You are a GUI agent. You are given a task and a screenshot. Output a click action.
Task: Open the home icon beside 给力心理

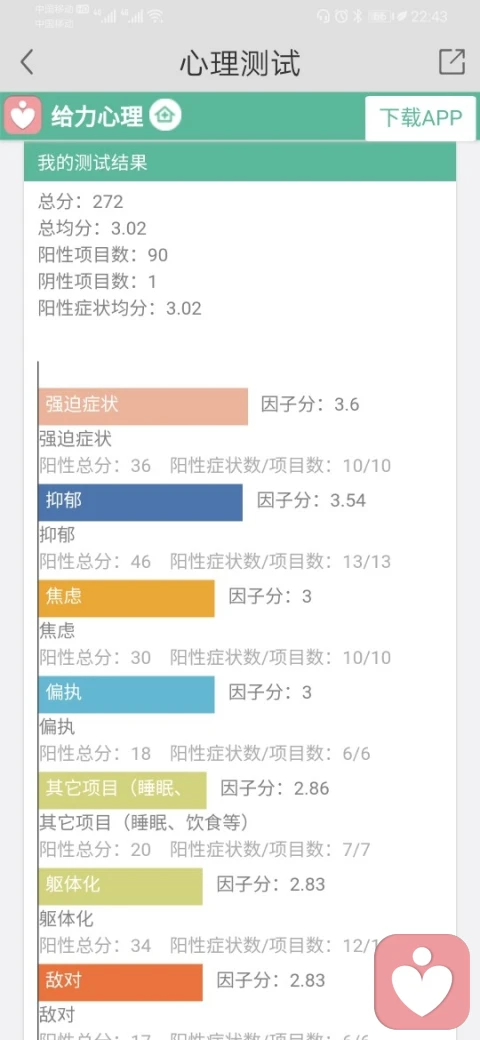point(165,116)
